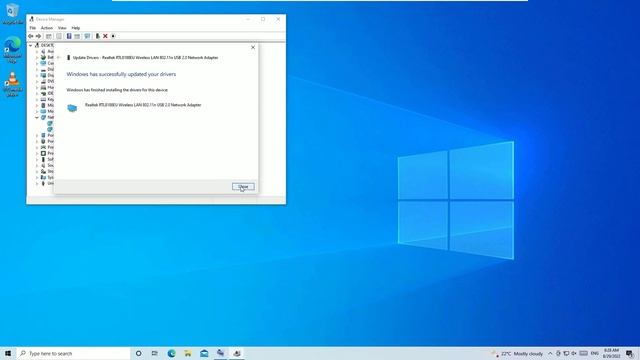
Task: Open Mail app from the taskbar
Action: click(x=204, y=353)
